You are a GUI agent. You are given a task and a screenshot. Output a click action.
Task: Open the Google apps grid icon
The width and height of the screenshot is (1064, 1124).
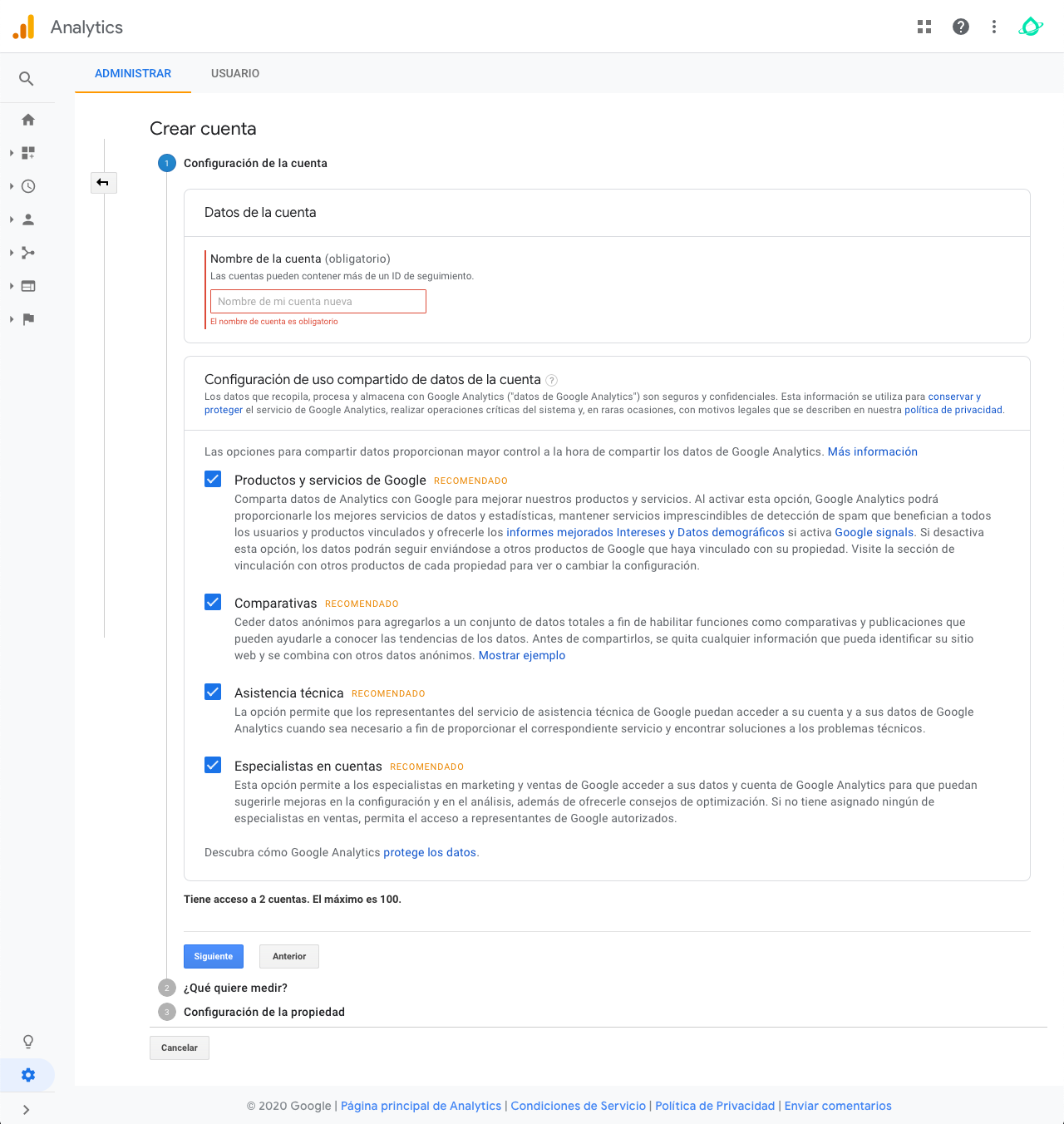(924, 27)
